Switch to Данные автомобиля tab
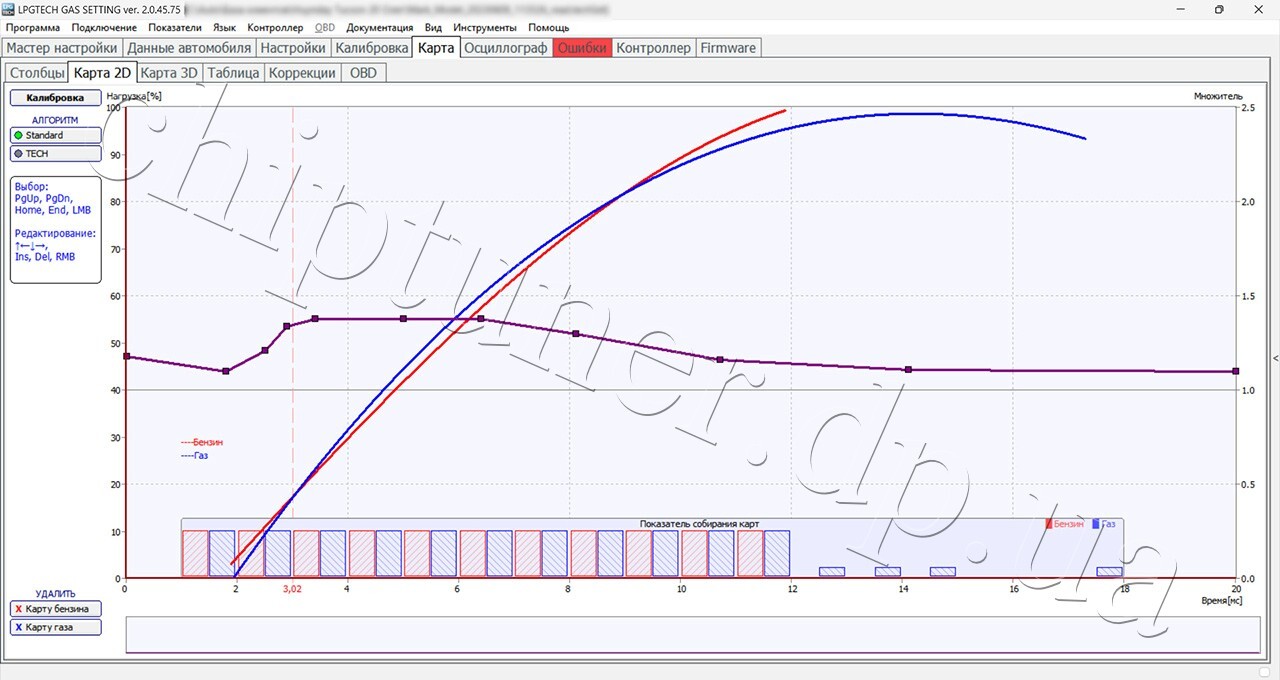This screenshot has height=680, width=1280. pyautogui.click(x=189, y=48)
